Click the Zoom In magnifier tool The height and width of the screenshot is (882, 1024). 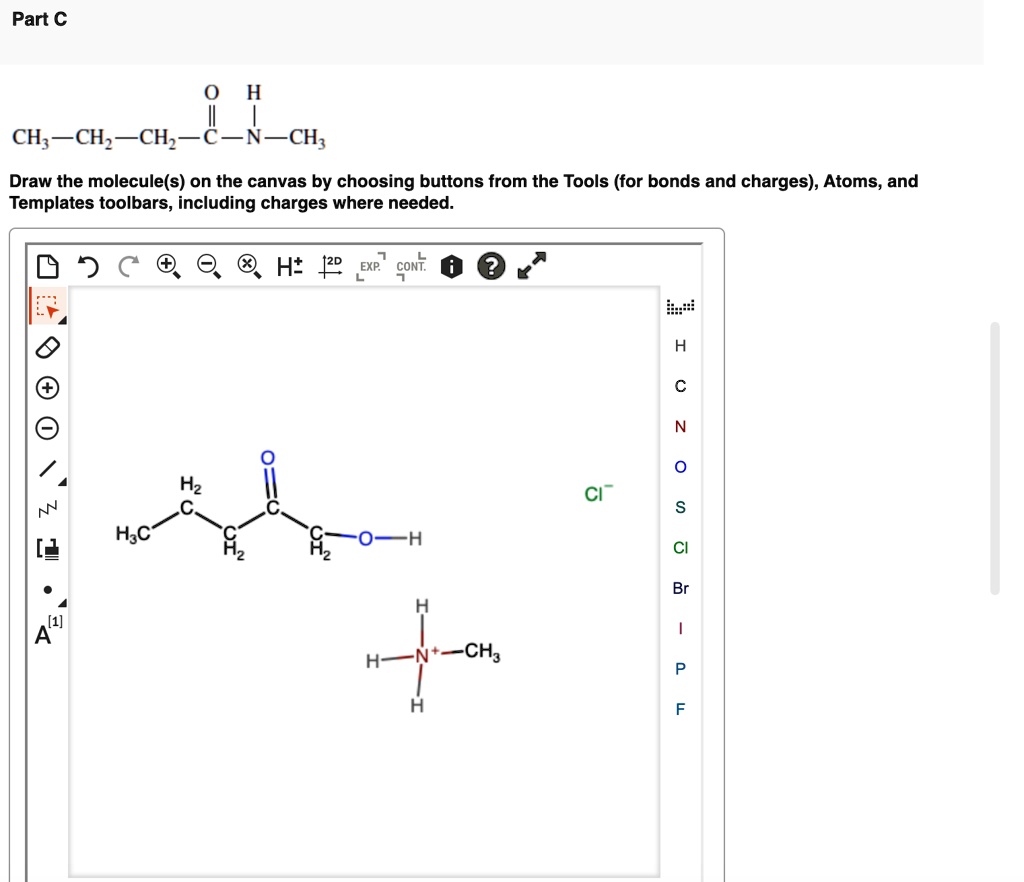(164, 264)
